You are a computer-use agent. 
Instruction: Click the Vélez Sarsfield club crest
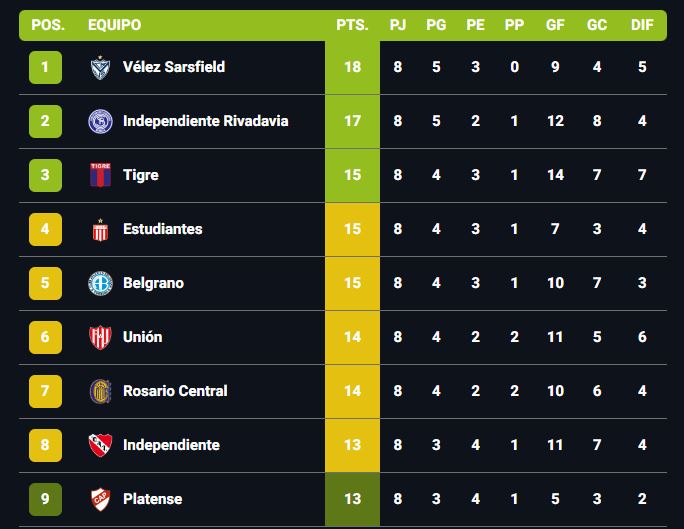click(x=100, y=67)
